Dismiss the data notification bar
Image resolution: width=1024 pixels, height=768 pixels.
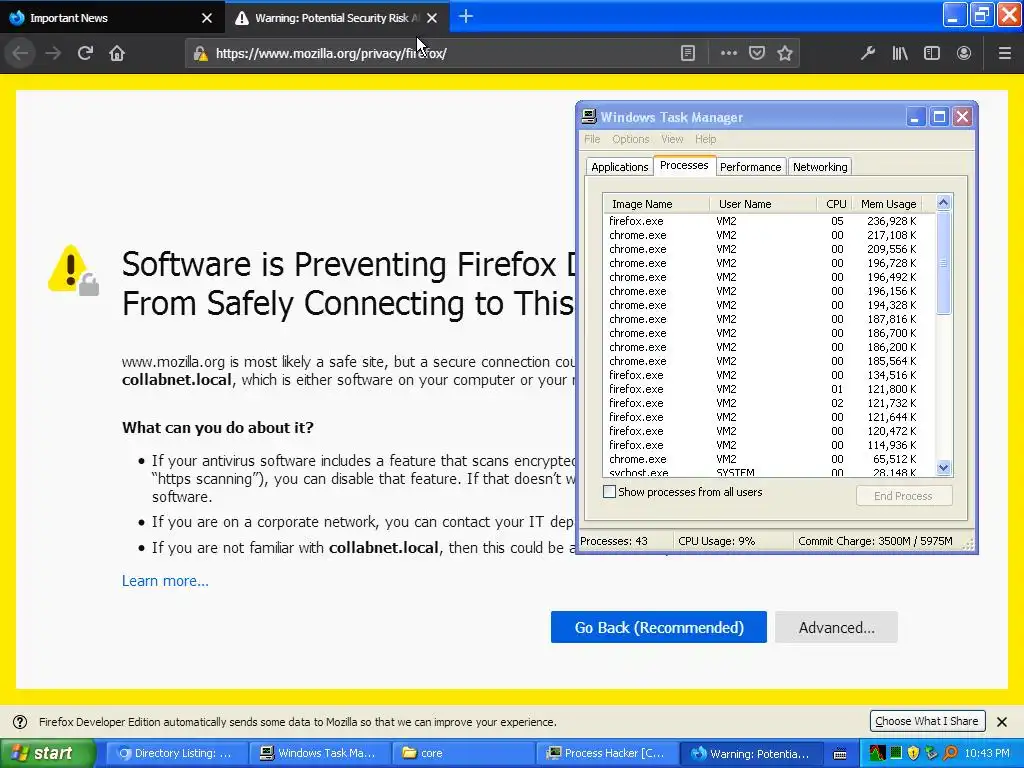click(x=1002, y=722)
